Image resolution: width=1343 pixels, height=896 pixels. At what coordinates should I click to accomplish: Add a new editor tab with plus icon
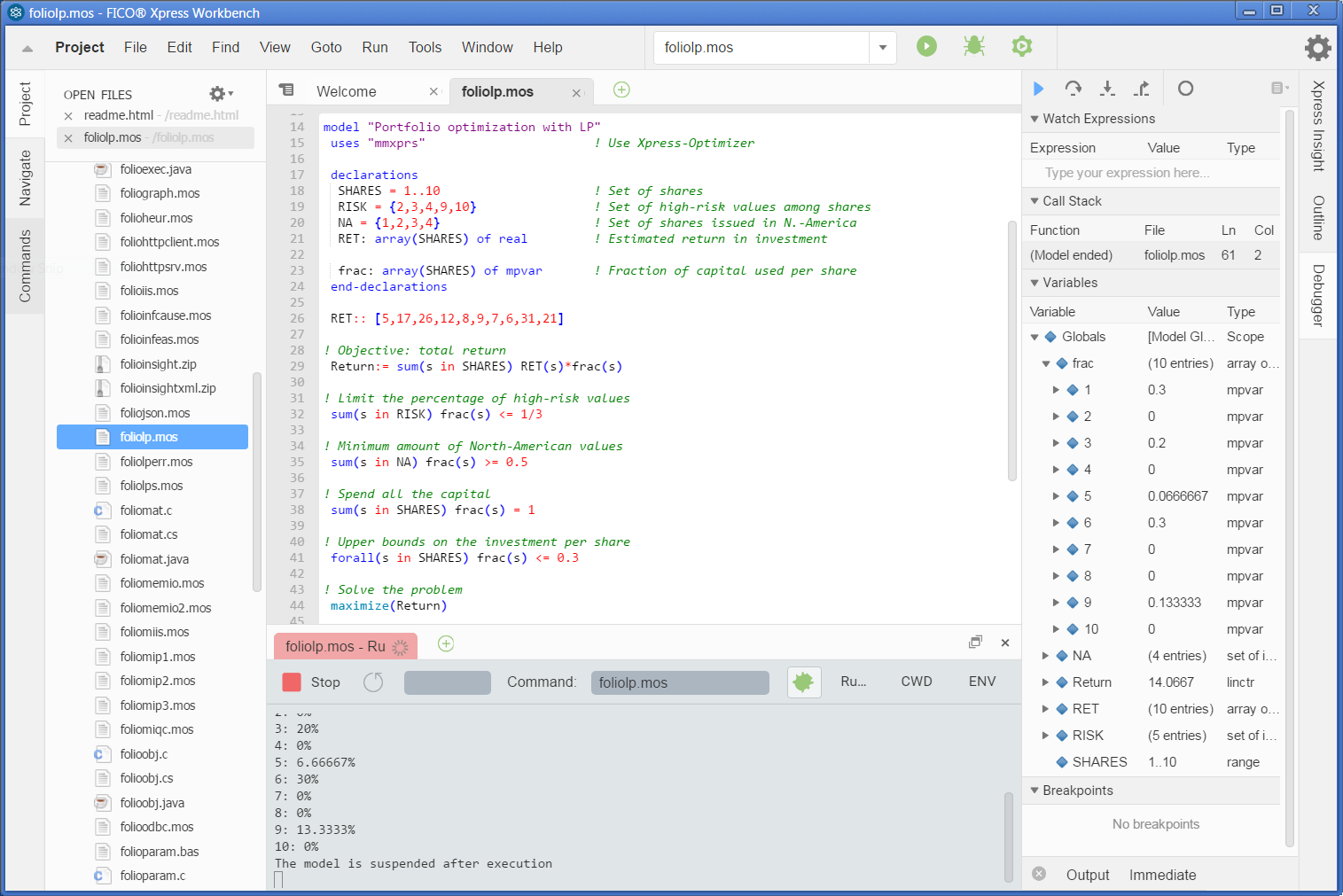[x=621, y=90]
